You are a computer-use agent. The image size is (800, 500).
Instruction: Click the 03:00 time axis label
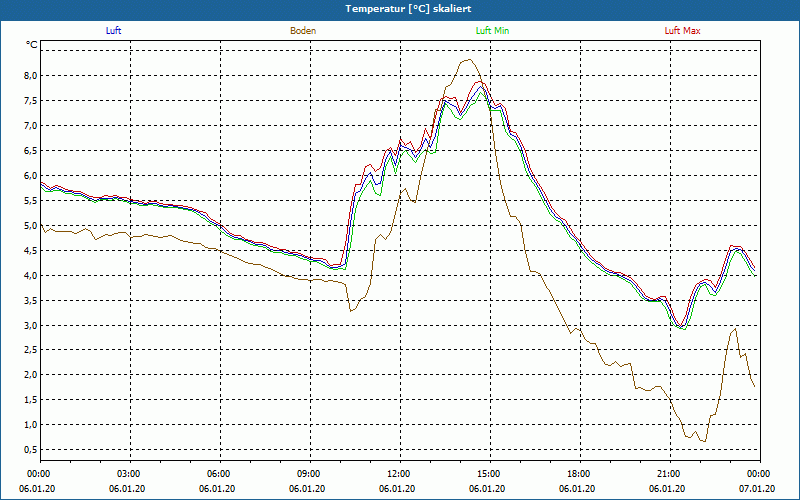coord(131,474)
